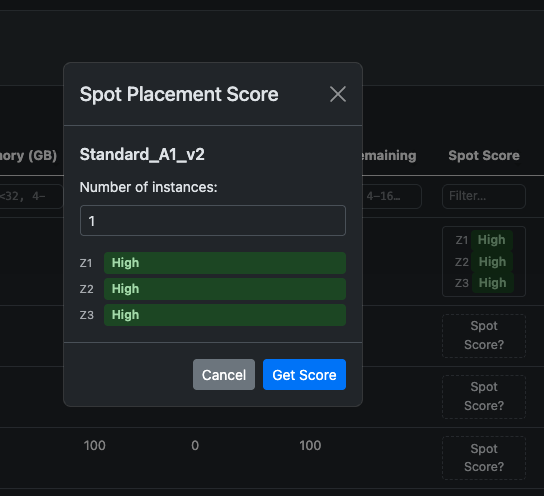This screenshot has height=496, width=544.
Task: Close the Spot Placement Score dialog
Action: coord(338,94)
